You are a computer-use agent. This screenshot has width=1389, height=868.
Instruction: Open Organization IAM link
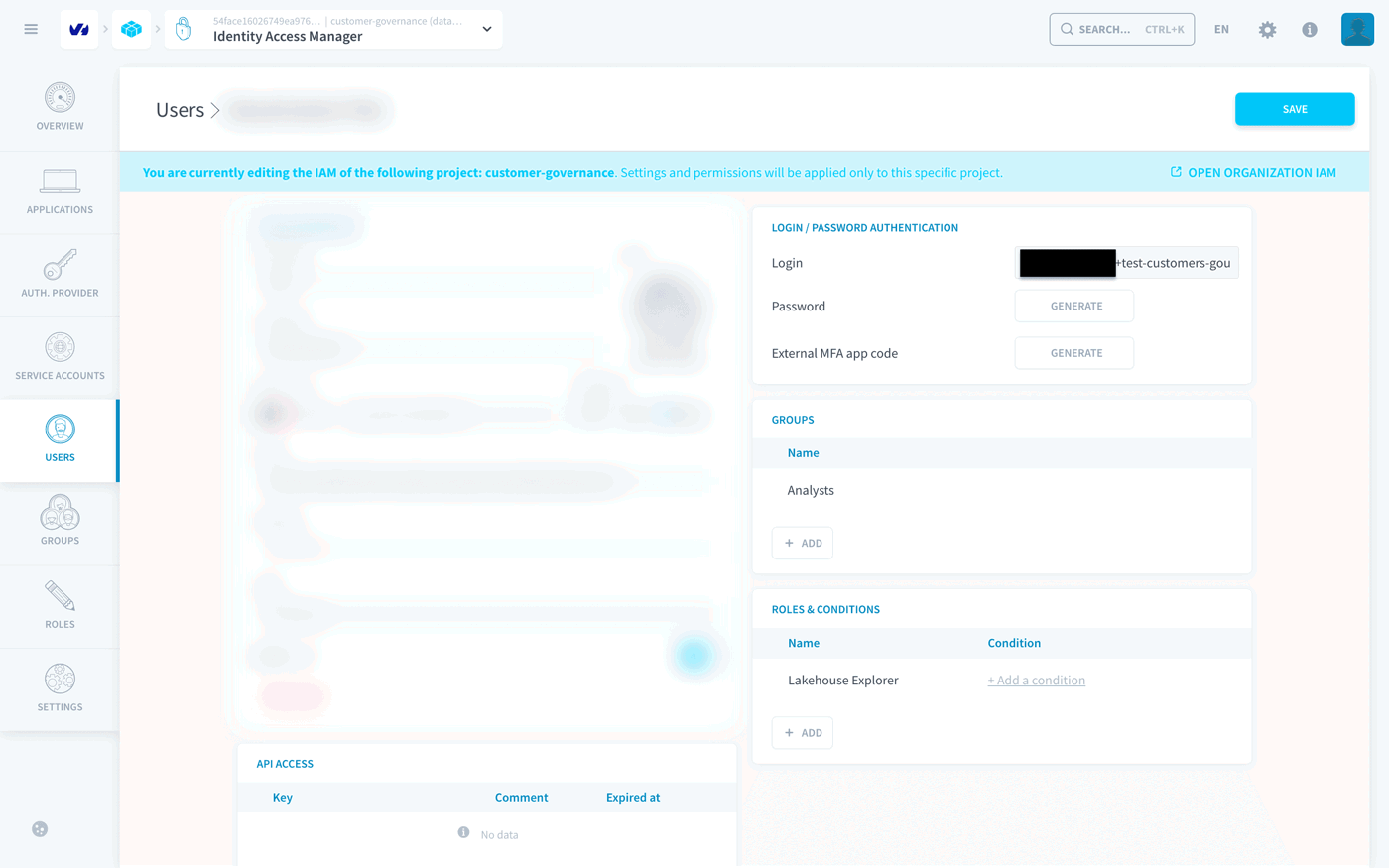[1253, 172]
